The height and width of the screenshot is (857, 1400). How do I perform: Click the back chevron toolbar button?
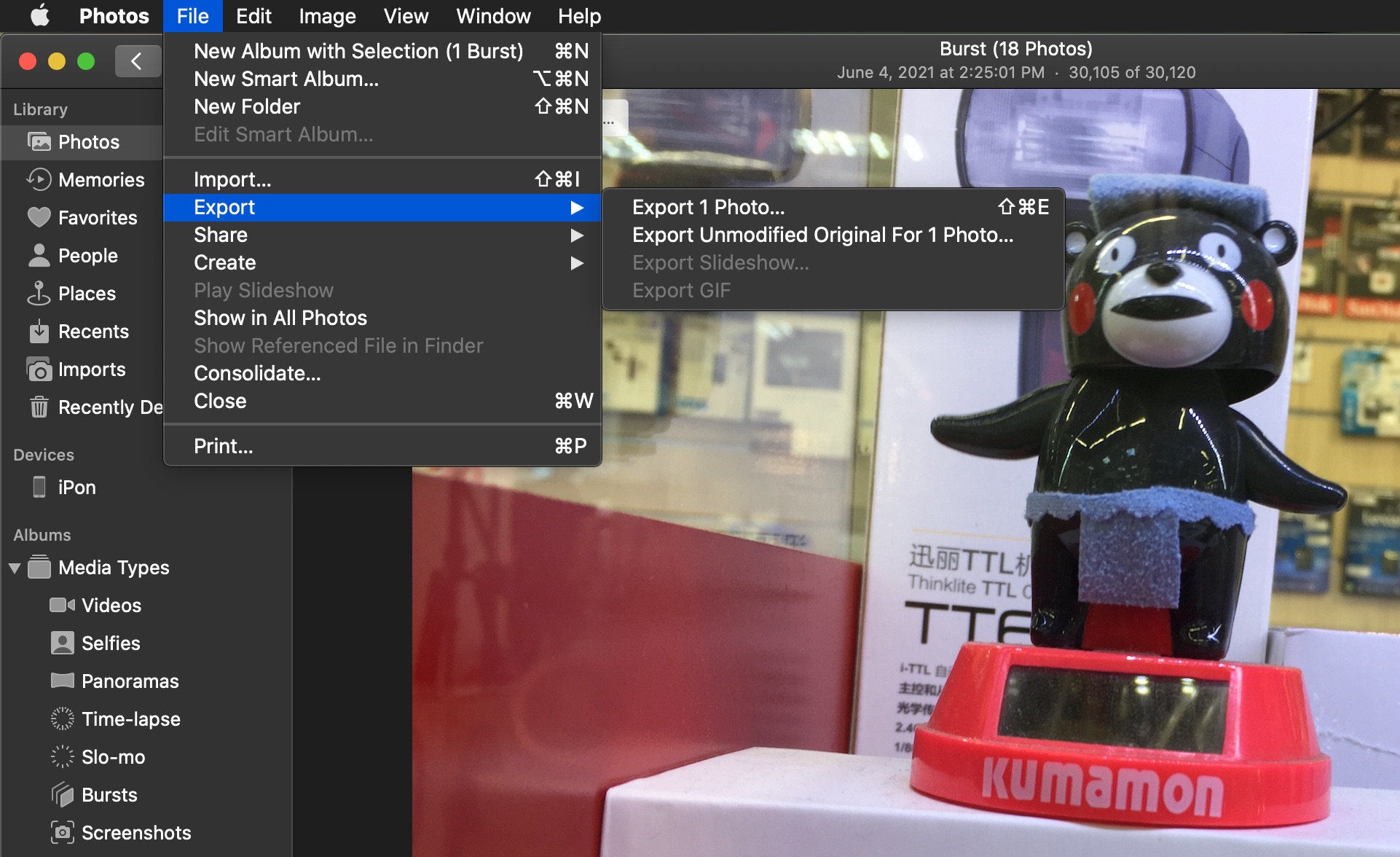pyautogui.click(x=137, y=61)
